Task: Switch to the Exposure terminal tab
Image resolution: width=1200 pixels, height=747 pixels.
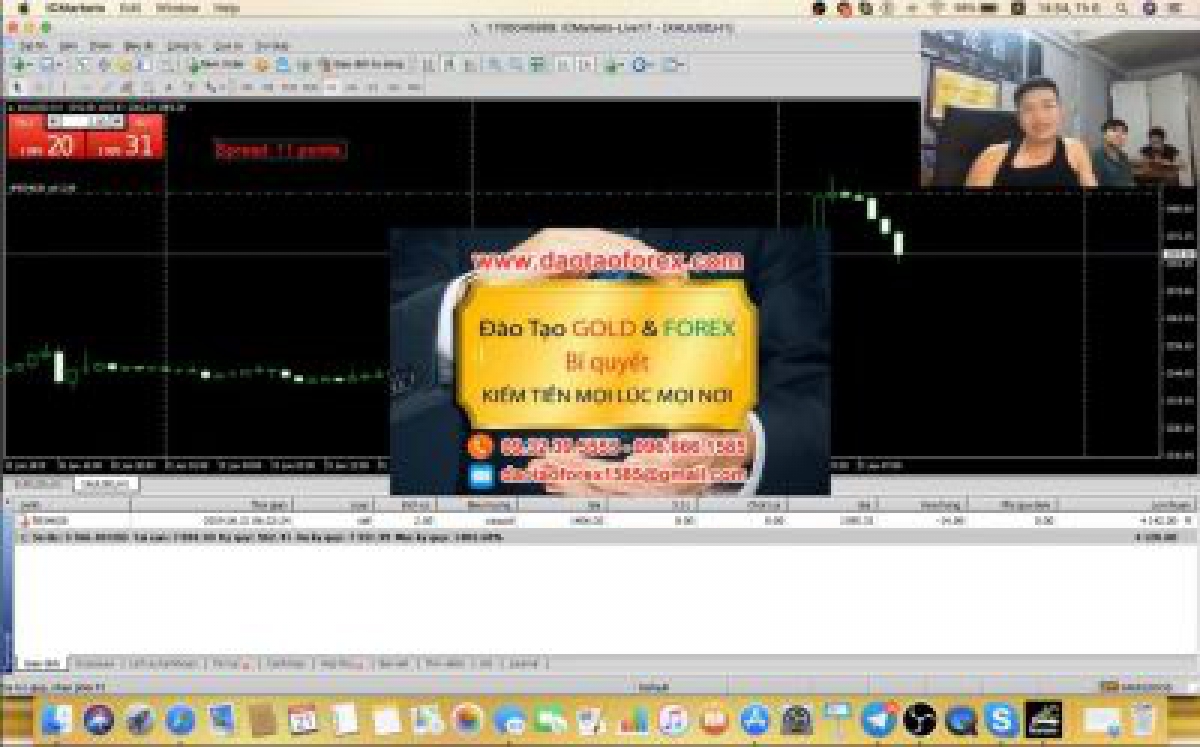Action: click(93, 663)
